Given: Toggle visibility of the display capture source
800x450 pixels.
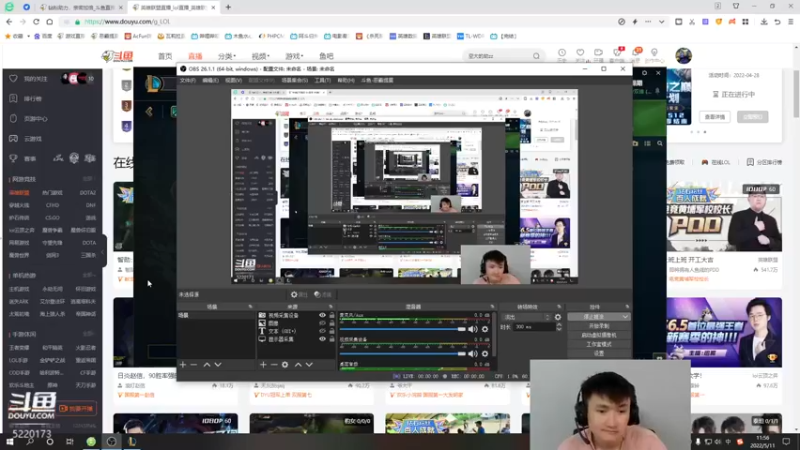Looking at the screenshot, I should (322, 339).
